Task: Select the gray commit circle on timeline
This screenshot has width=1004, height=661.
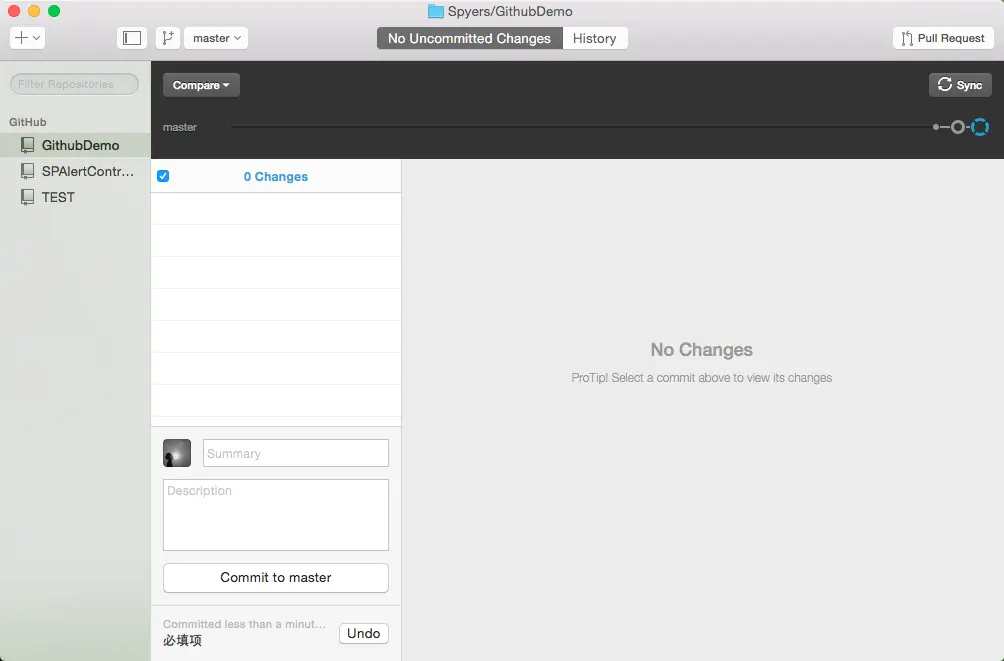Action: pyautogui.click(x=957, y=127)
